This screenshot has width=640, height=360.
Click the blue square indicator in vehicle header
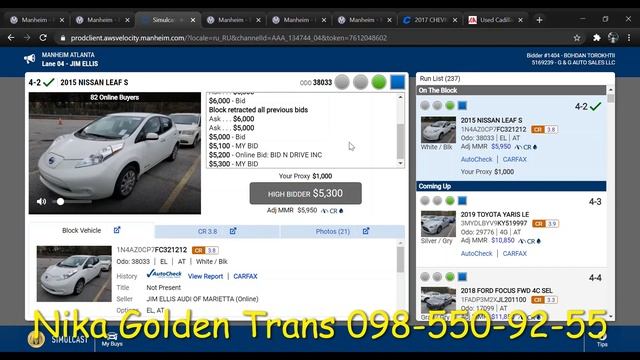[398, 82]
